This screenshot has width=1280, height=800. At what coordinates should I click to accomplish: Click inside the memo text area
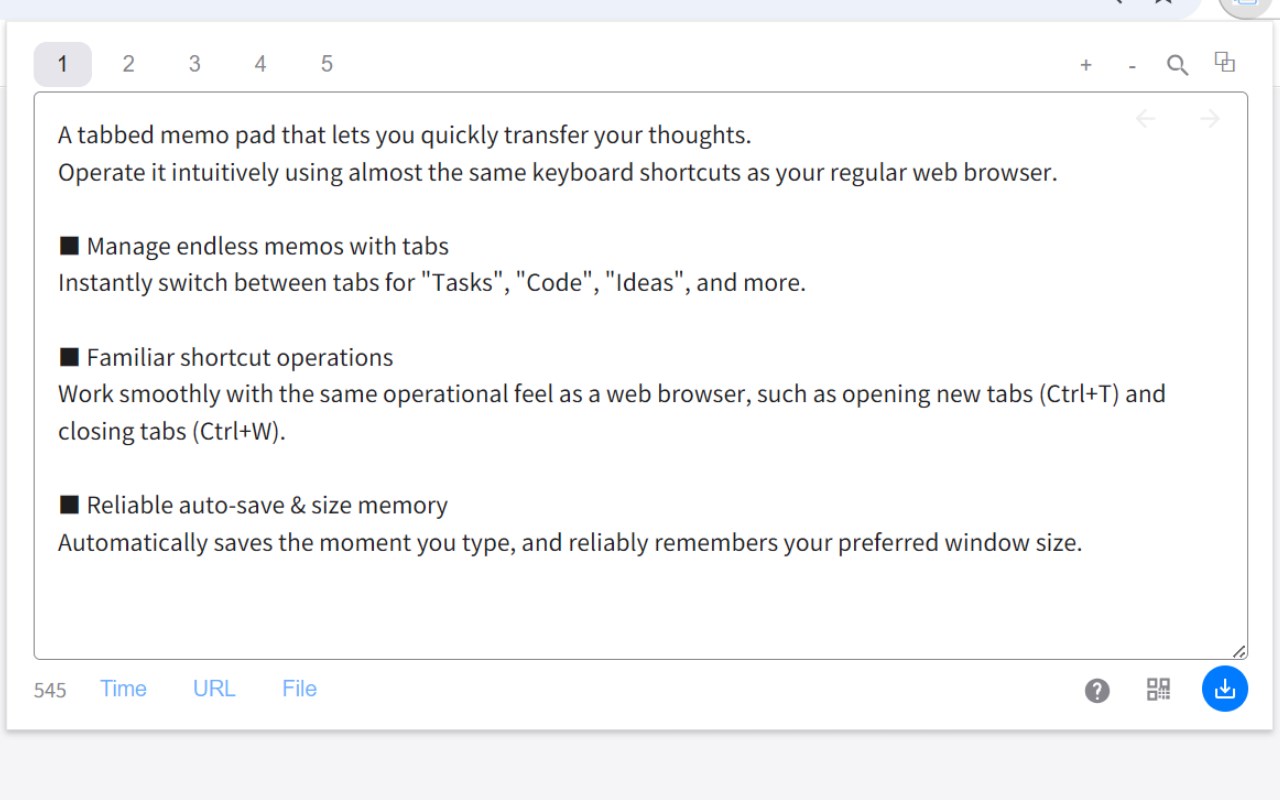(640, 376)
